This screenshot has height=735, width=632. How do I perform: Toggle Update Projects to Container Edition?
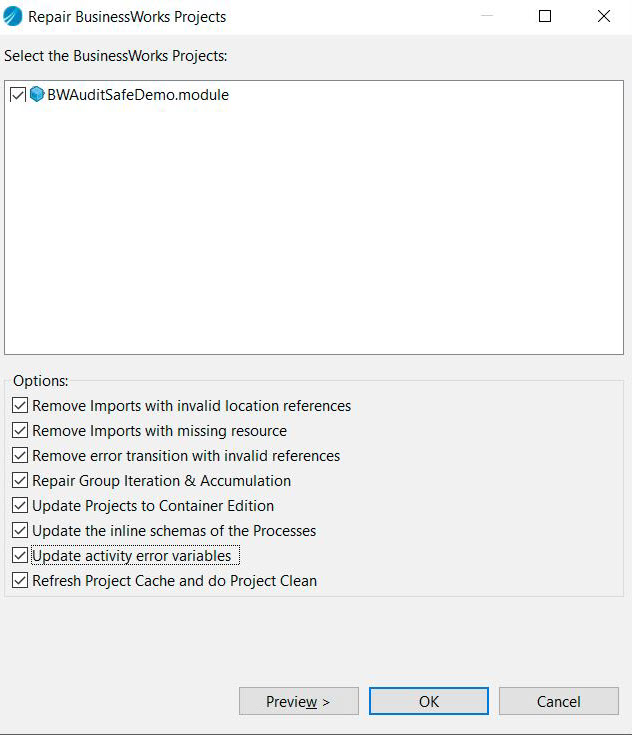(x=21, y=506)
